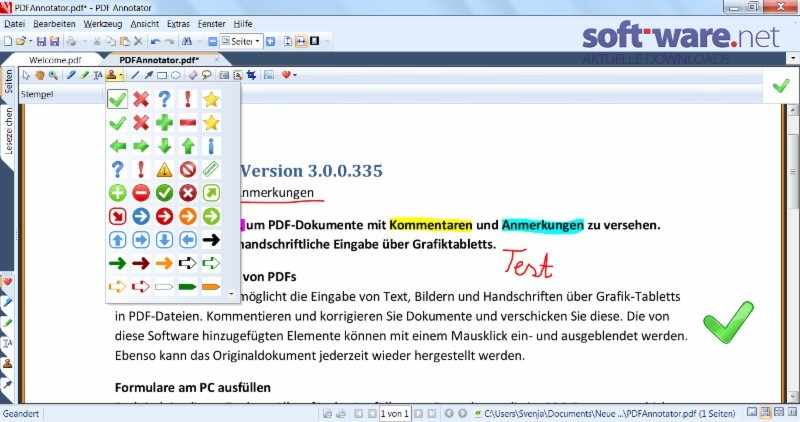Pick the plain green down arrow stamp
The height and width of the screenshot is (422, 800).
[x=164, y=146]
